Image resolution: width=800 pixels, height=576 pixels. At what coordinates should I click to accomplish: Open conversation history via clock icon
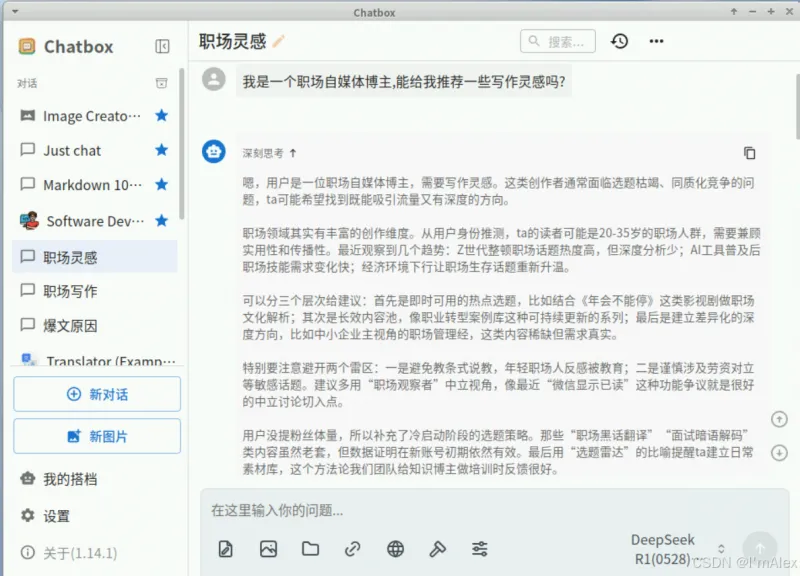point(620,41)
